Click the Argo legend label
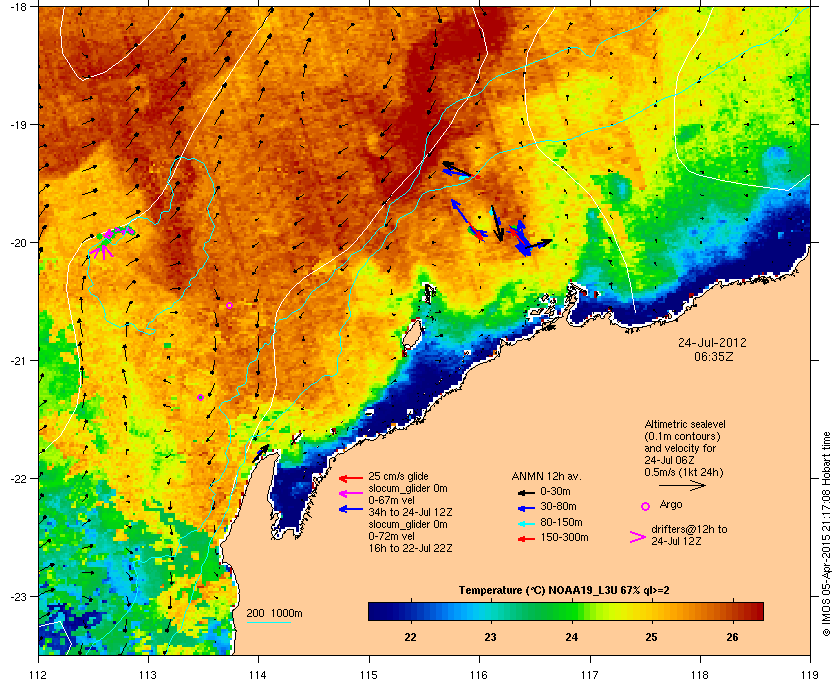This screenshot has height=680, width=840. coord(671,504)
